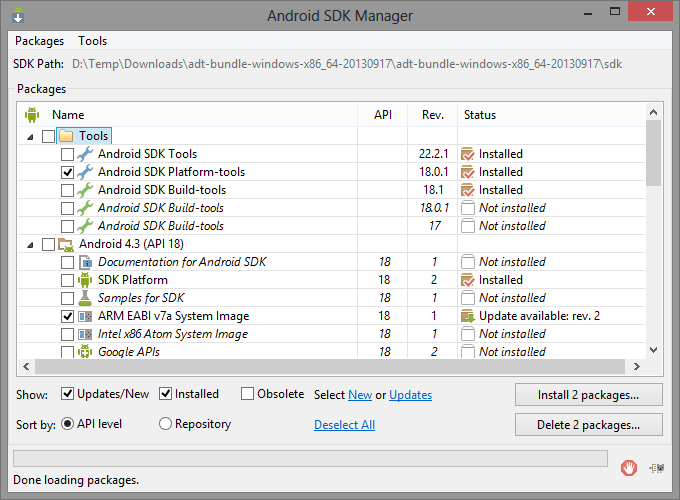This screenshot has width=680, height=500.
Task: Check the Tools group checkbox
Action: [48, 136]
